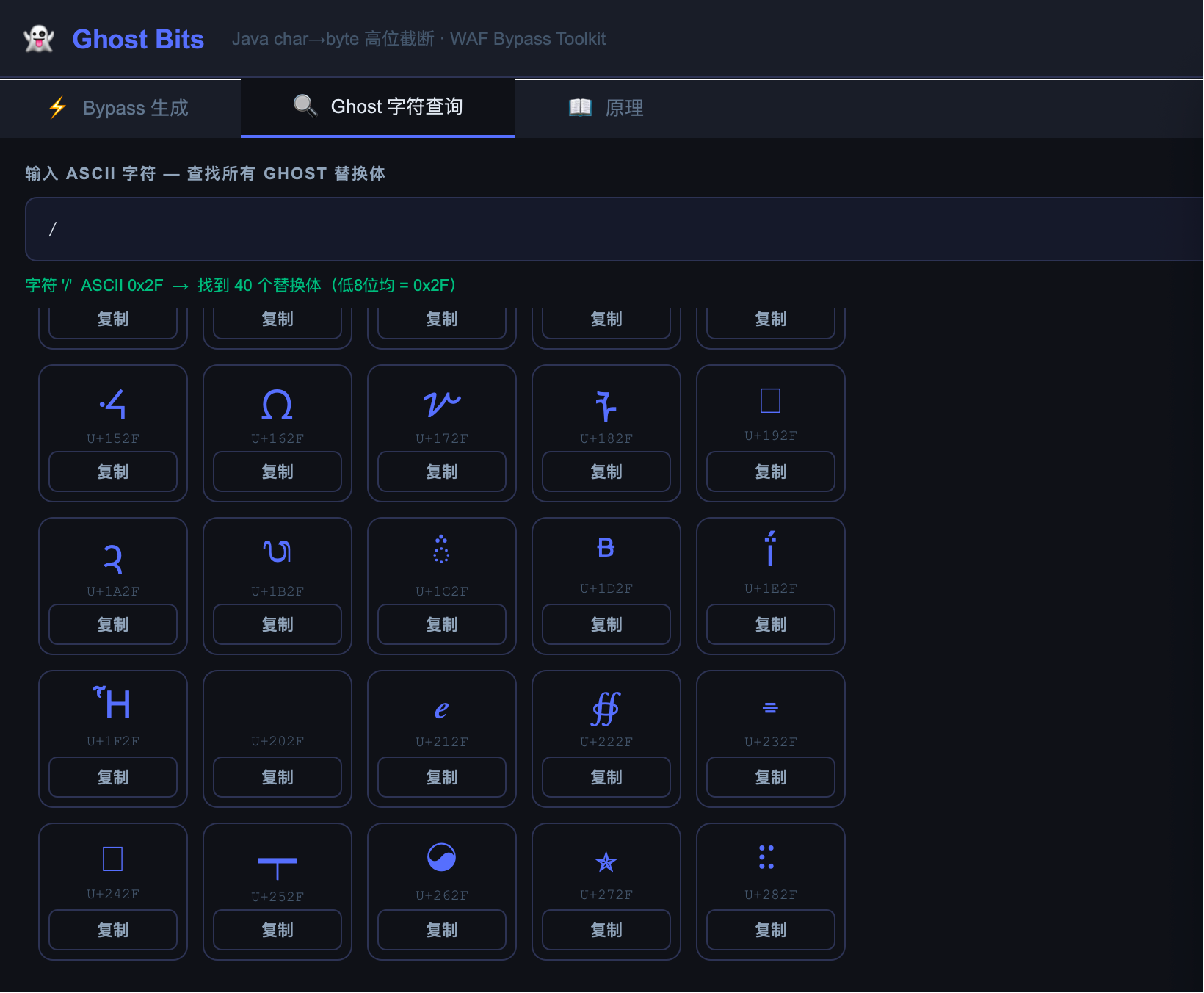Focus the ASCII character input field
The image size is (1204, 993).
click(x=614, y=229)
